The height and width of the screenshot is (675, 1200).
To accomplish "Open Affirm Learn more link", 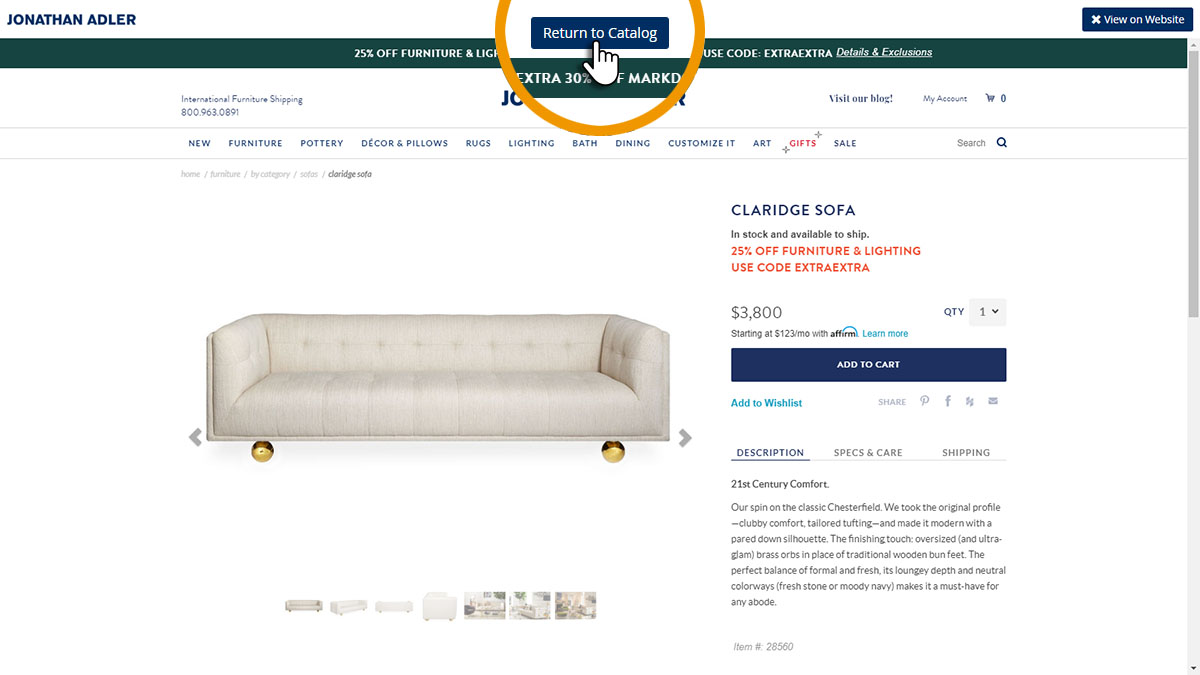I will [885, 333].
